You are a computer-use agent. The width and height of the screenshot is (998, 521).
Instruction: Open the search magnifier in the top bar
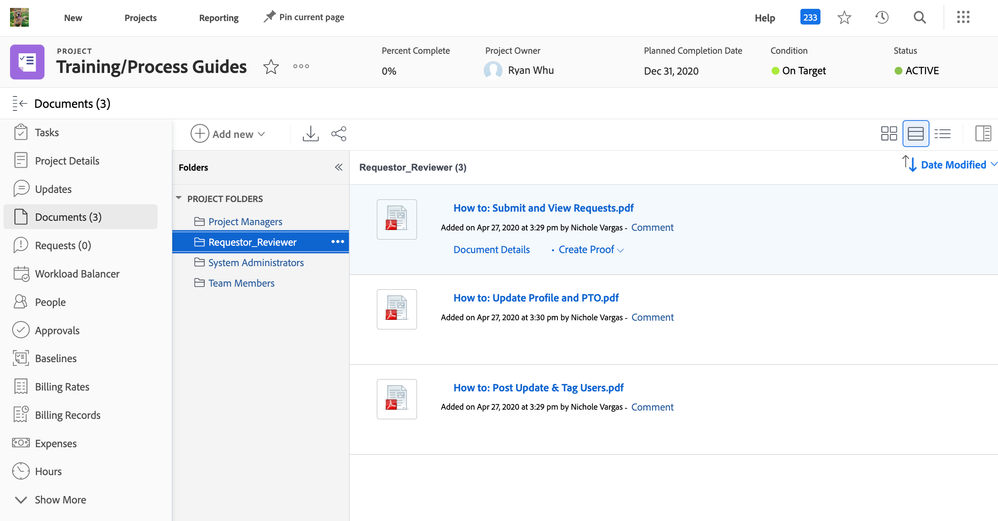(919, 17)
